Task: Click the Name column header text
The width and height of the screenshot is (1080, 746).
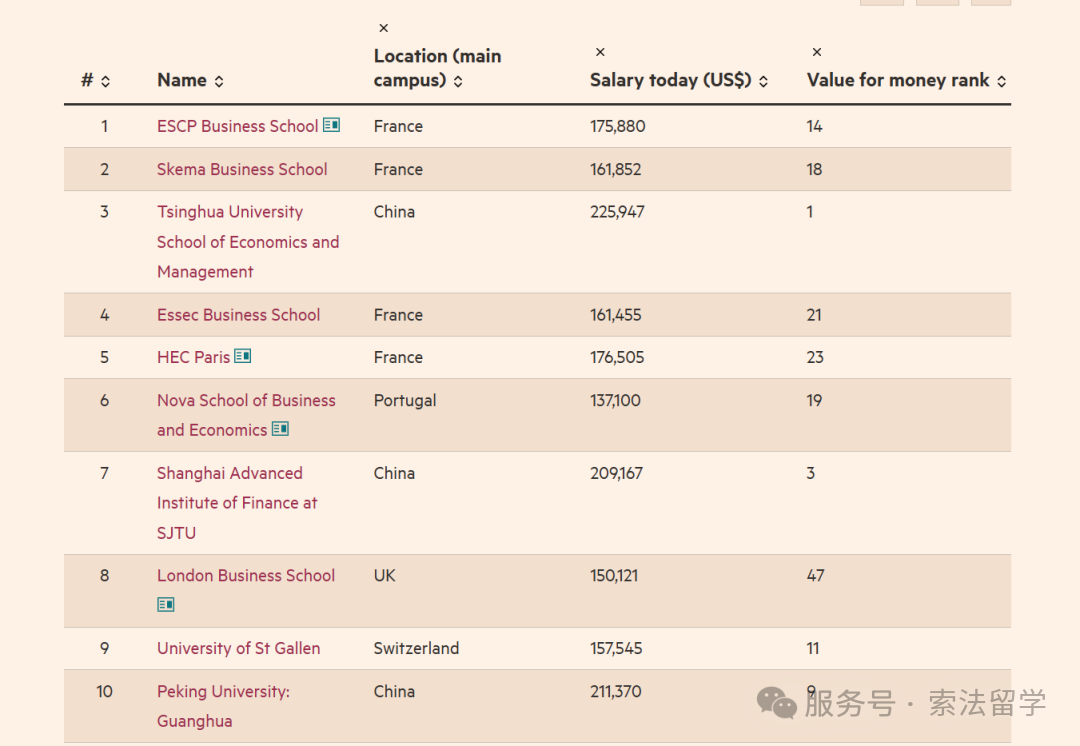Action: tap(182, 81)
